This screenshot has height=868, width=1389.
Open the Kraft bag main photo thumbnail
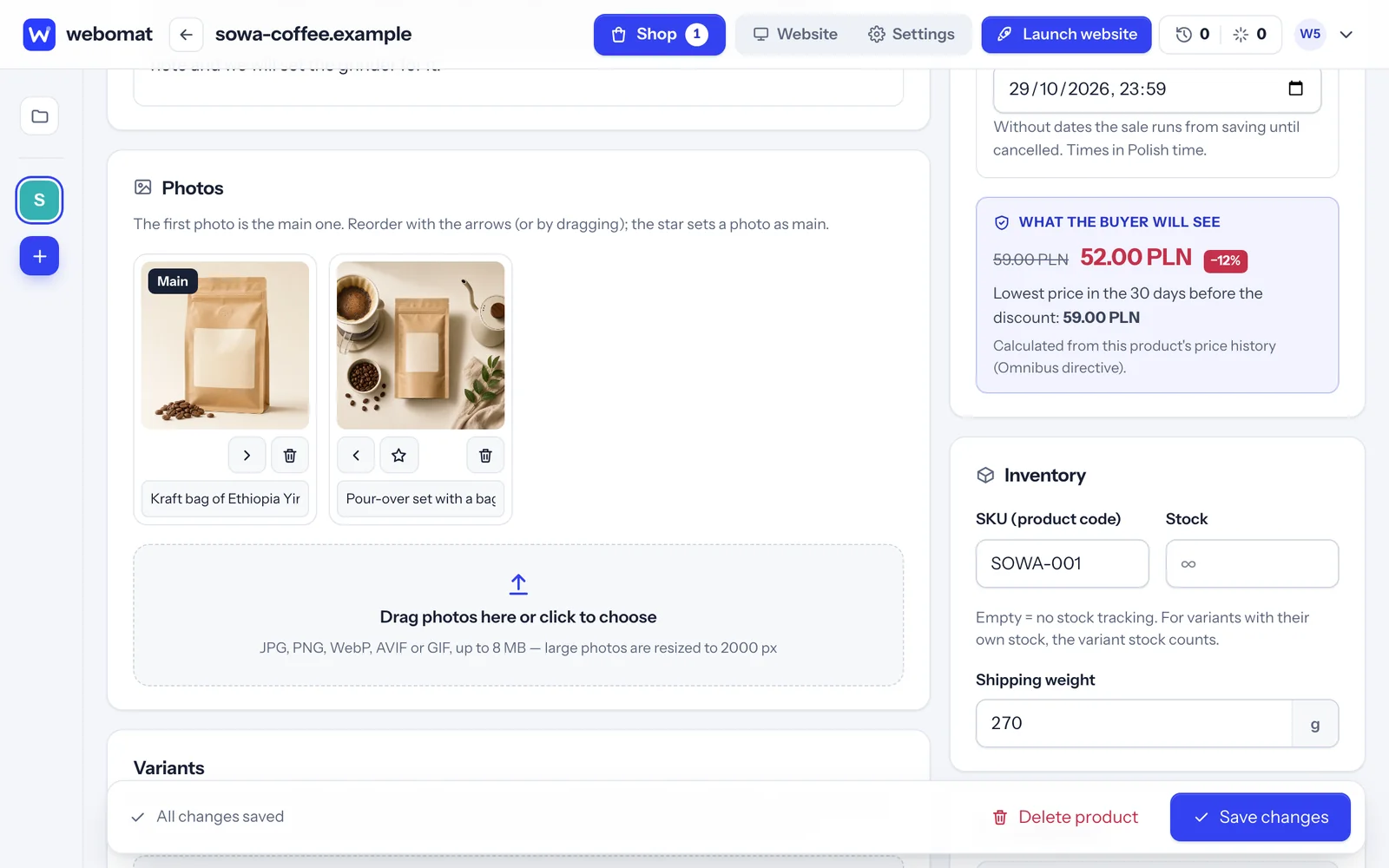[225, 345]
